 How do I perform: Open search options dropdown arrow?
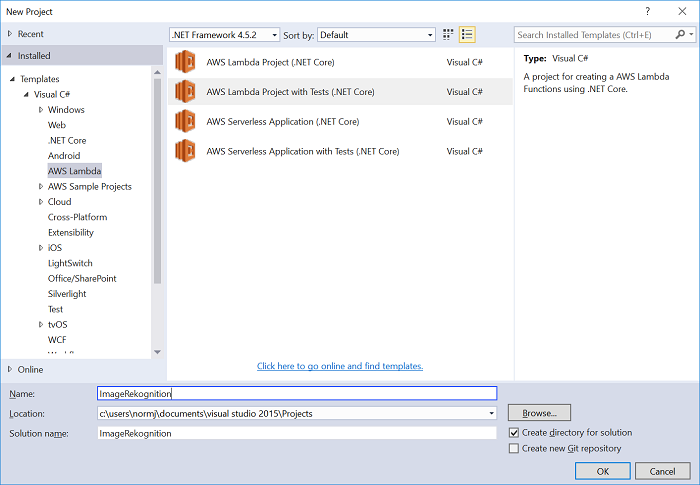[x=691, y=34]
